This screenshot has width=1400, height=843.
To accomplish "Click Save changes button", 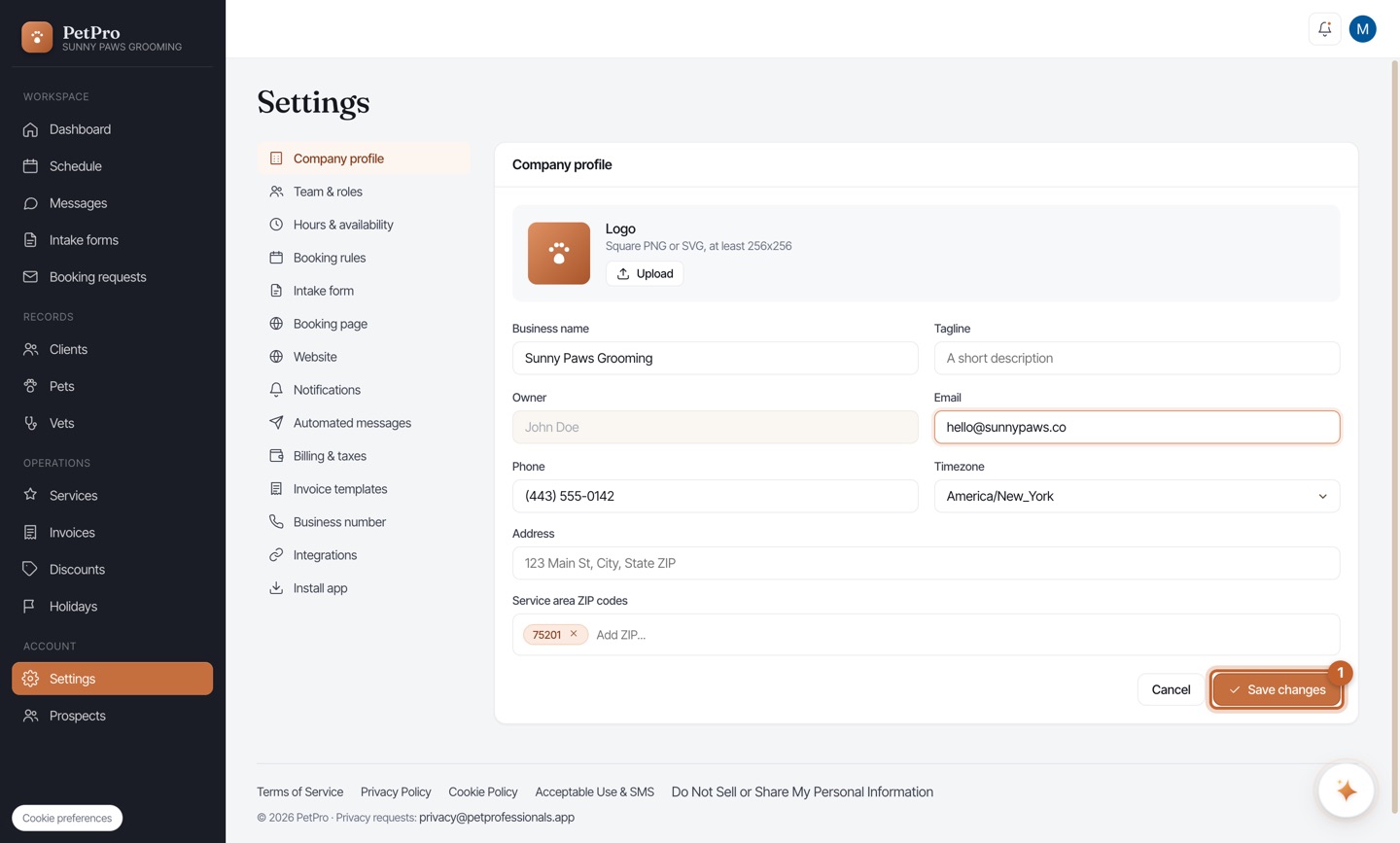I will click(x=1277, y=689).
